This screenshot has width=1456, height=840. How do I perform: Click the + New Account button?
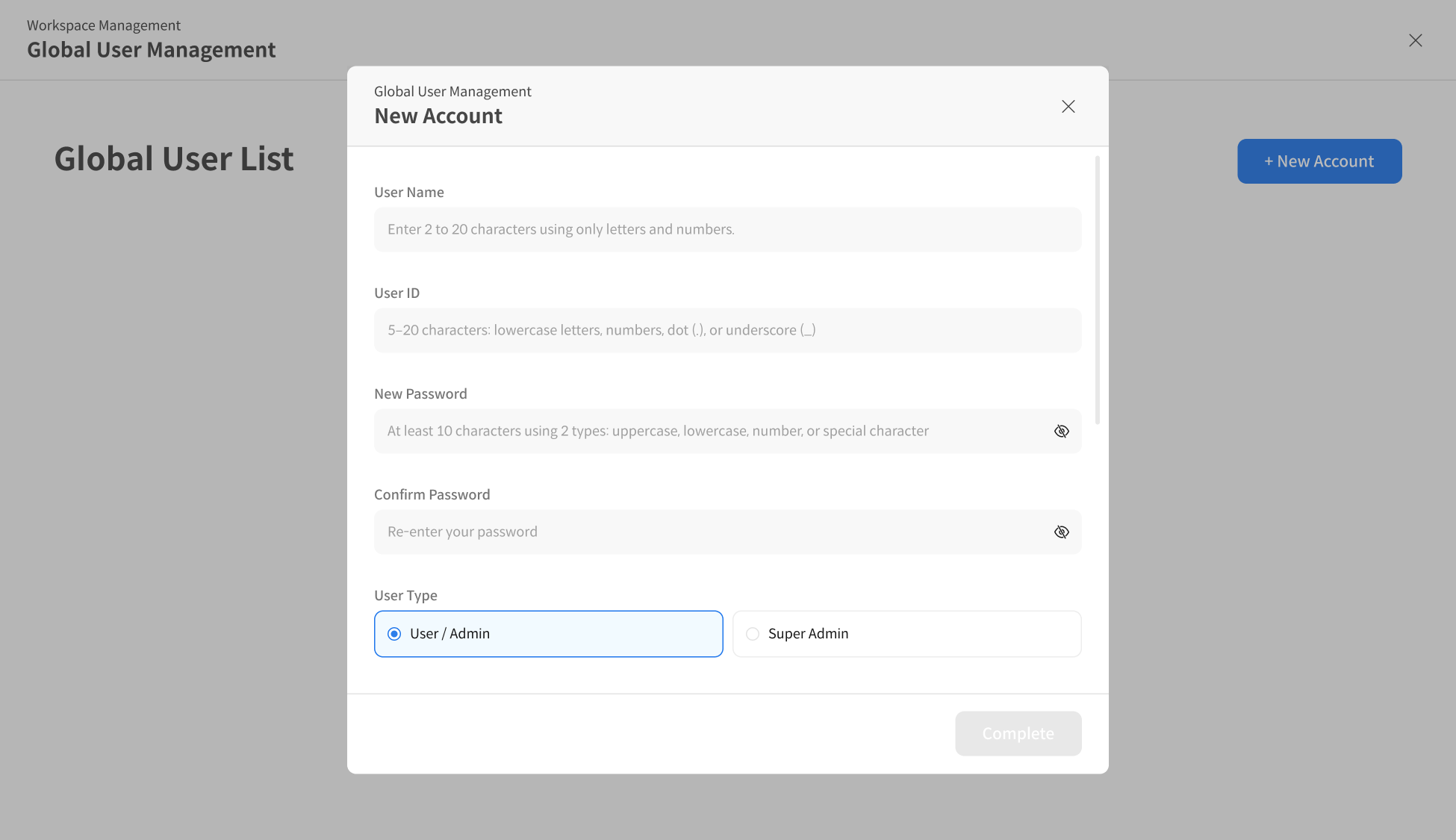pyautogui.click(x=1319, y=161)
